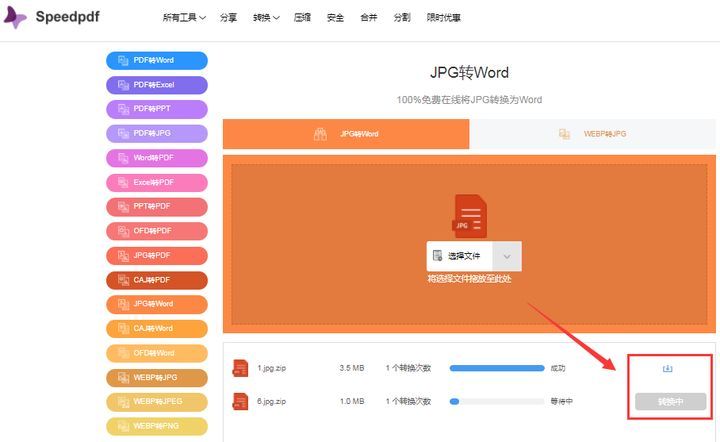Select the 1.jpg.zip file name
The height and width of the screenshot is (442, 720).
271,368
